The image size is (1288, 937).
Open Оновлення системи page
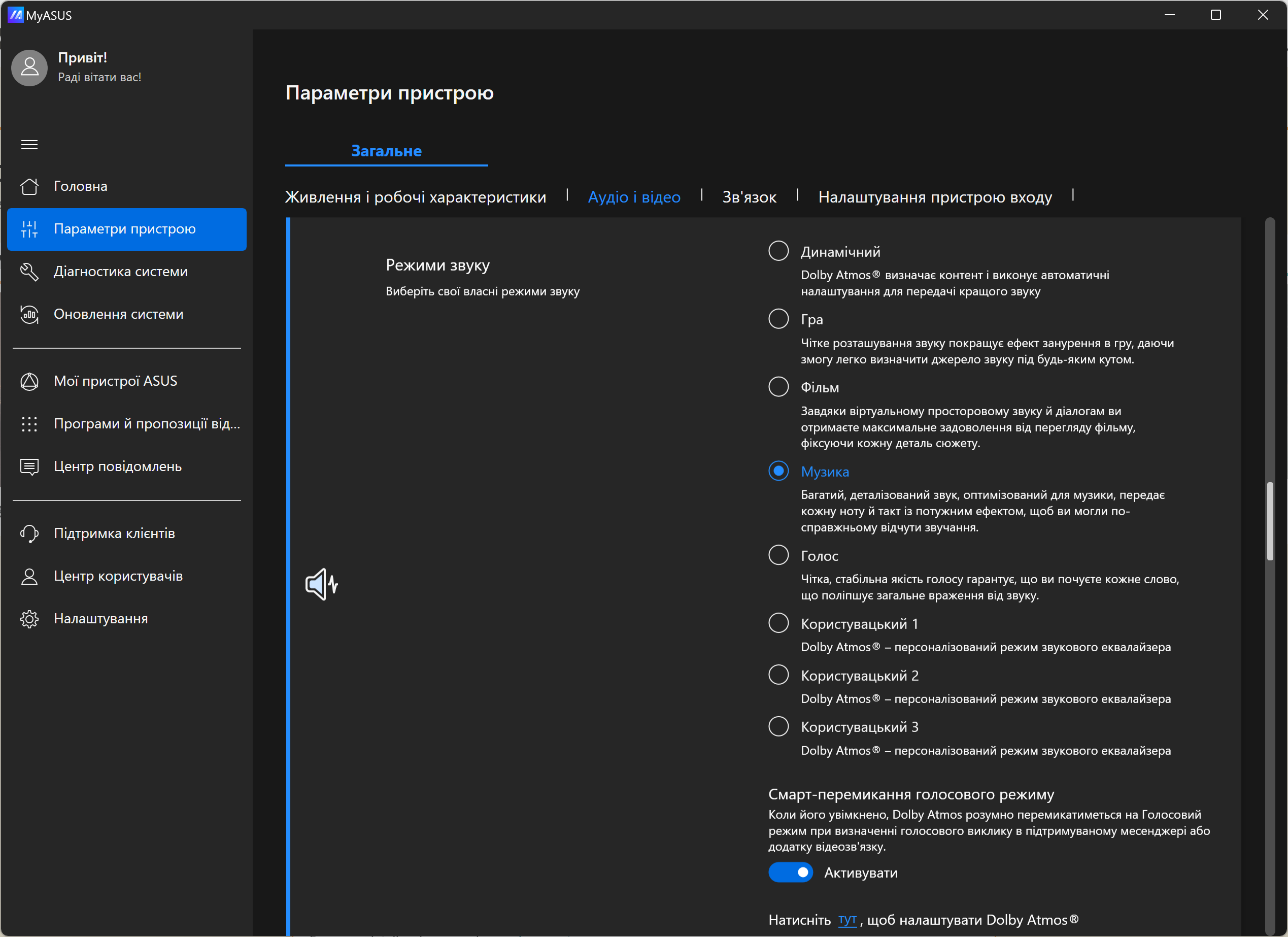[x=127, y=314]
